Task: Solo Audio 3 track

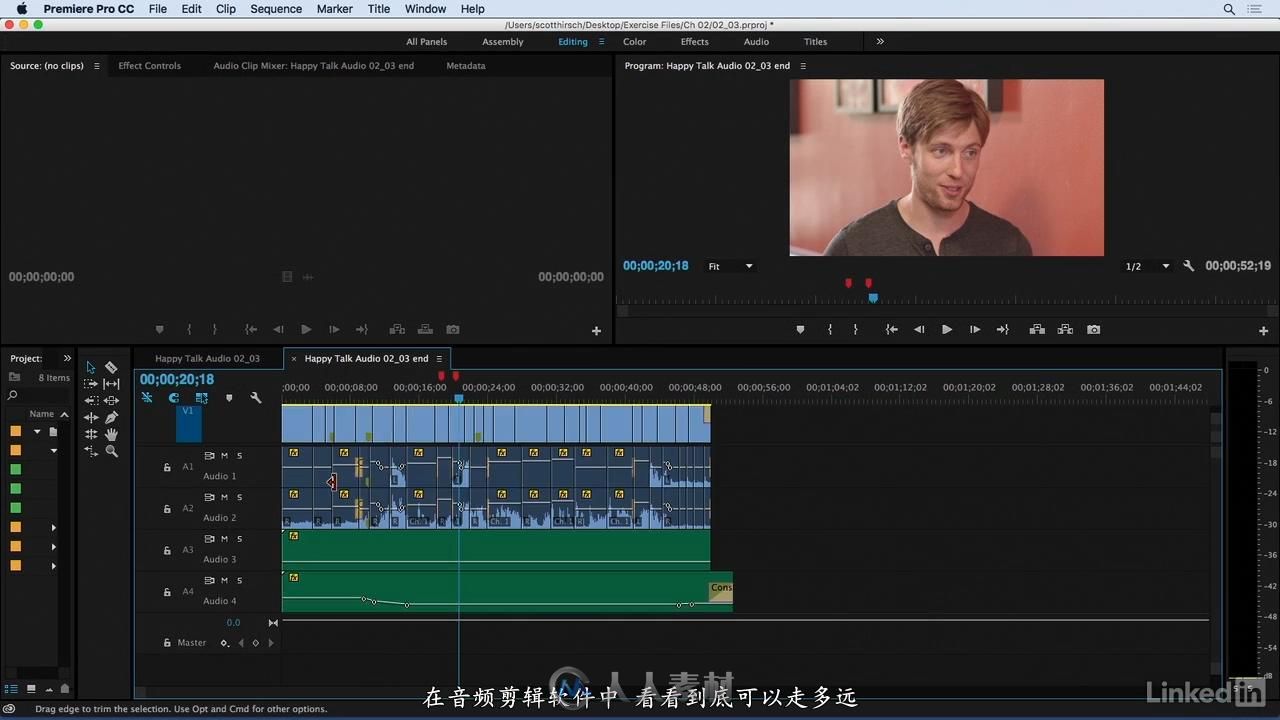Action: pos(239,539)
